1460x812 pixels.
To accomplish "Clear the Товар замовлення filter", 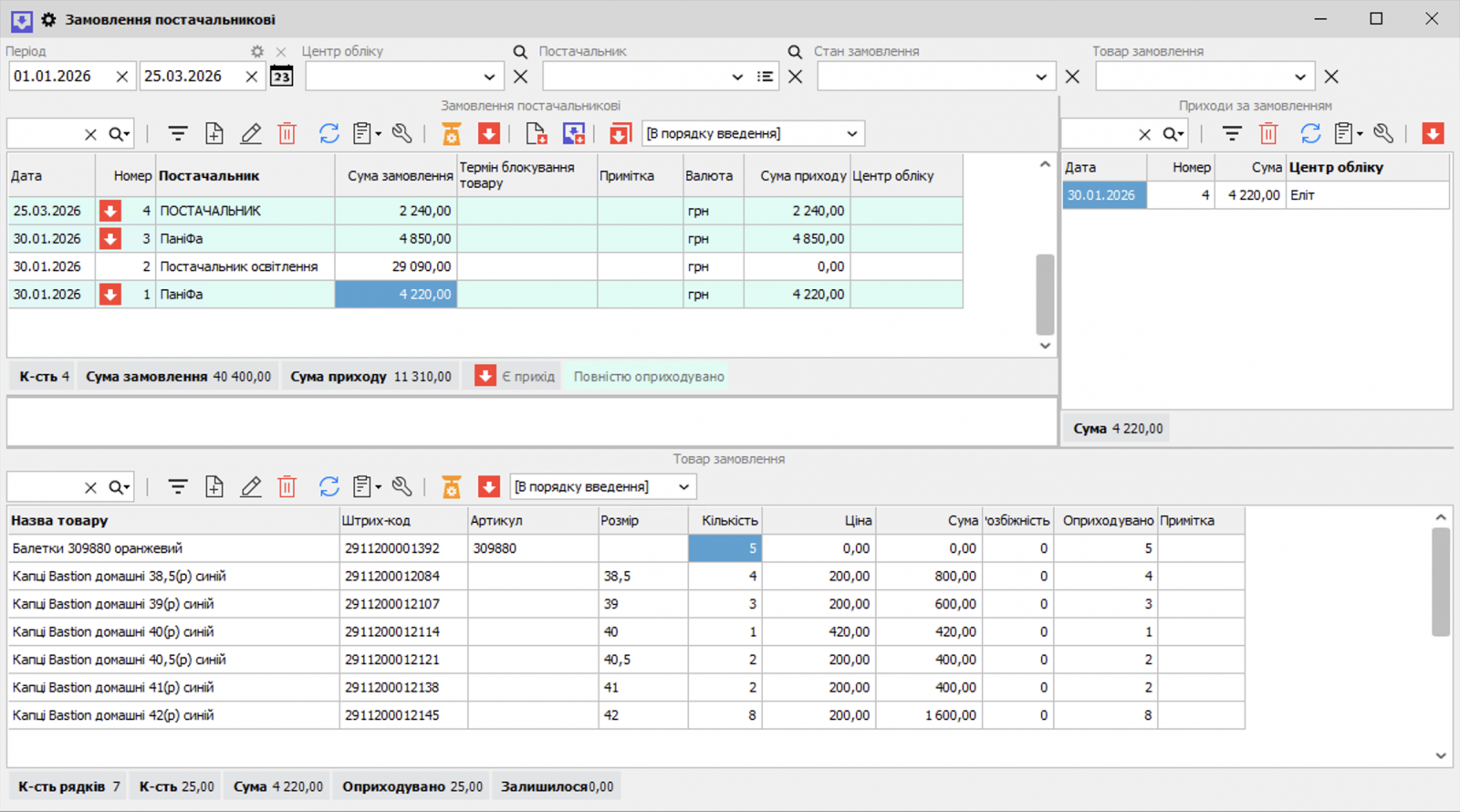I will coord(1331,77).
